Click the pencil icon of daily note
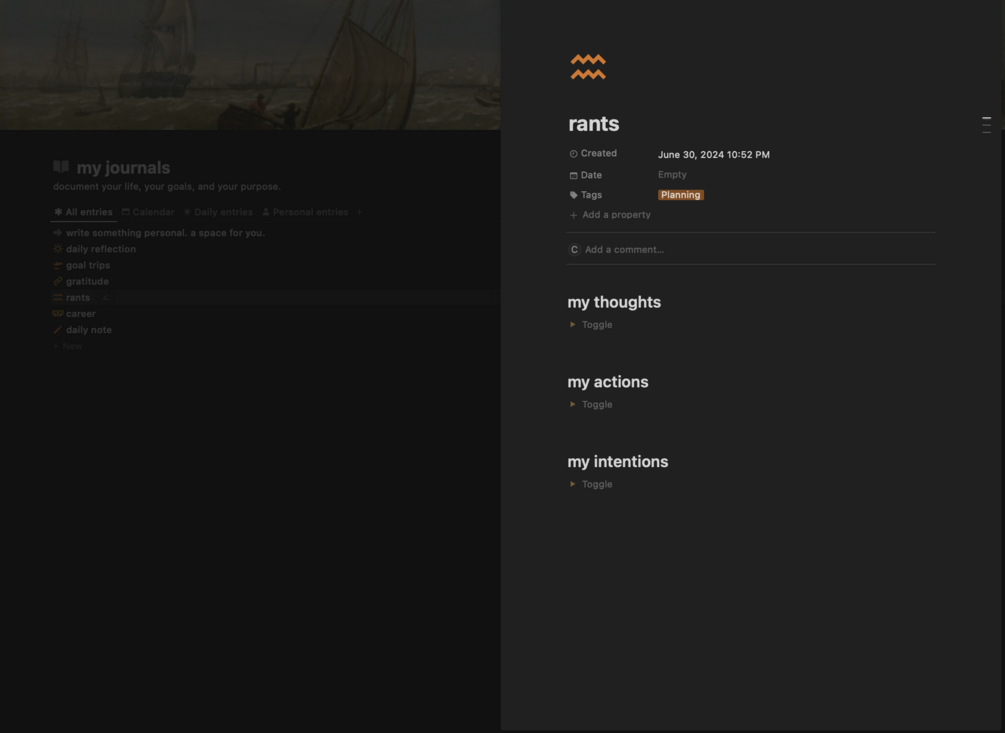This screenshot has height=733, width=1005. [x=58, y=330]
